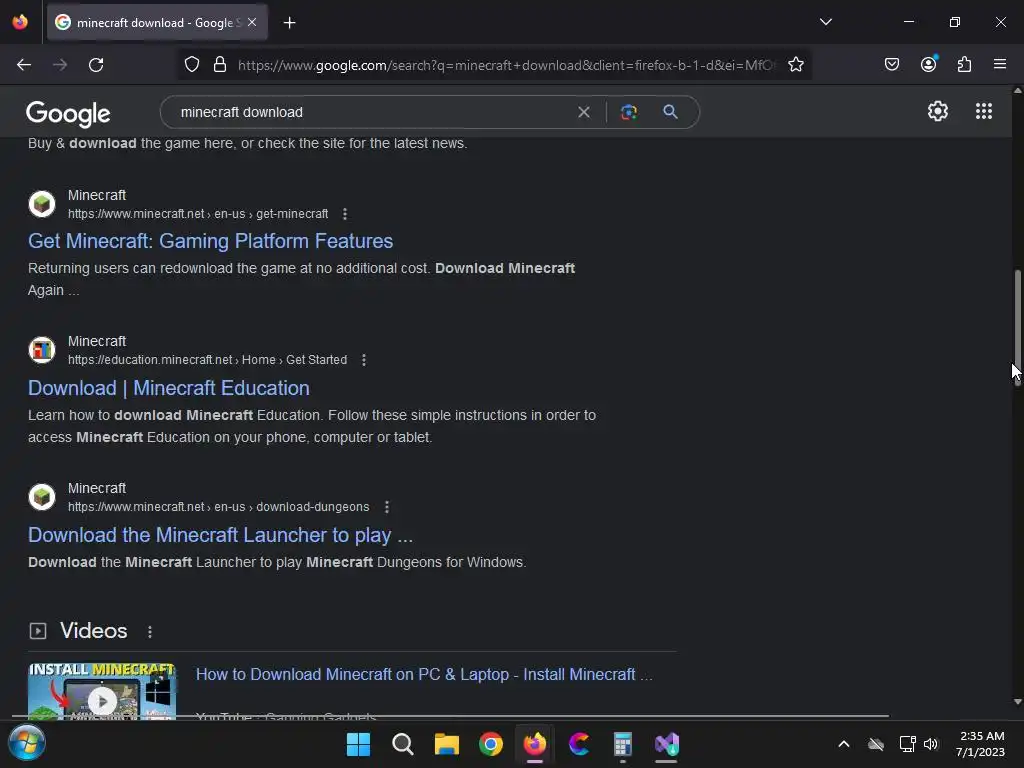Viewport: 1024px width, 768px height.
Task: Click the Minecraft Education site favicon
Action: 42,349
